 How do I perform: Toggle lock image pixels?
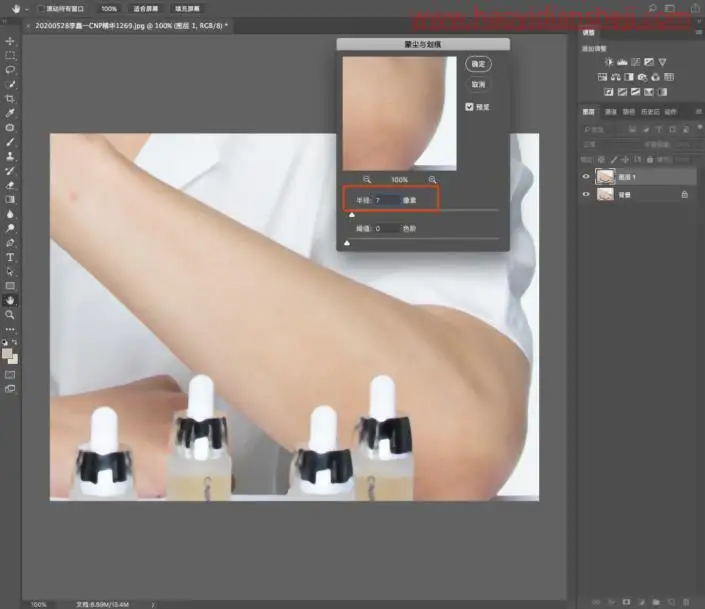click(613, 159)
